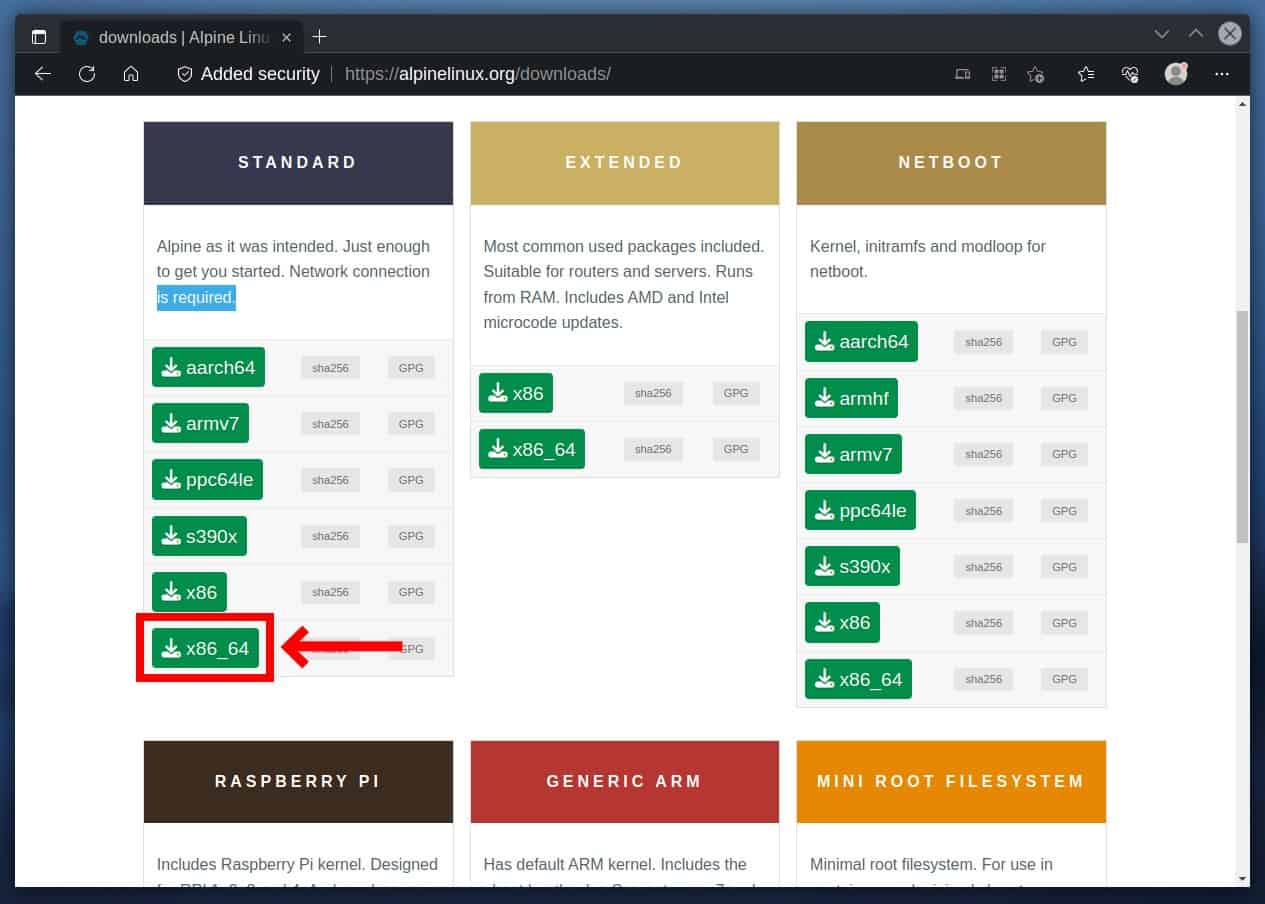Open sha256 checksum for Standard armv7
The height and width of the screenshot is (904, 1265).
pyautogui.click(x=330, y=424)
